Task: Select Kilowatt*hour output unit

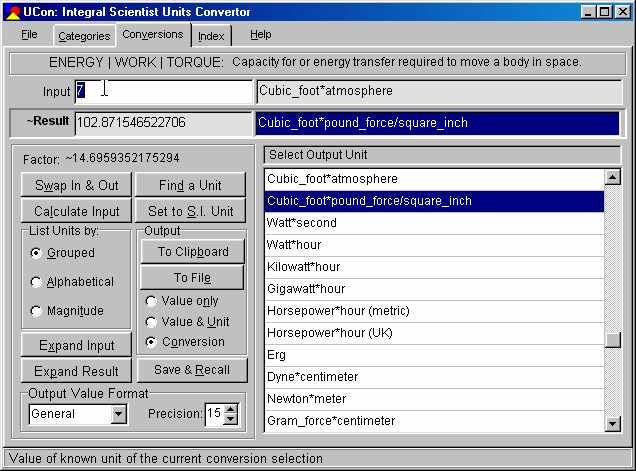Action: [434, 267]
